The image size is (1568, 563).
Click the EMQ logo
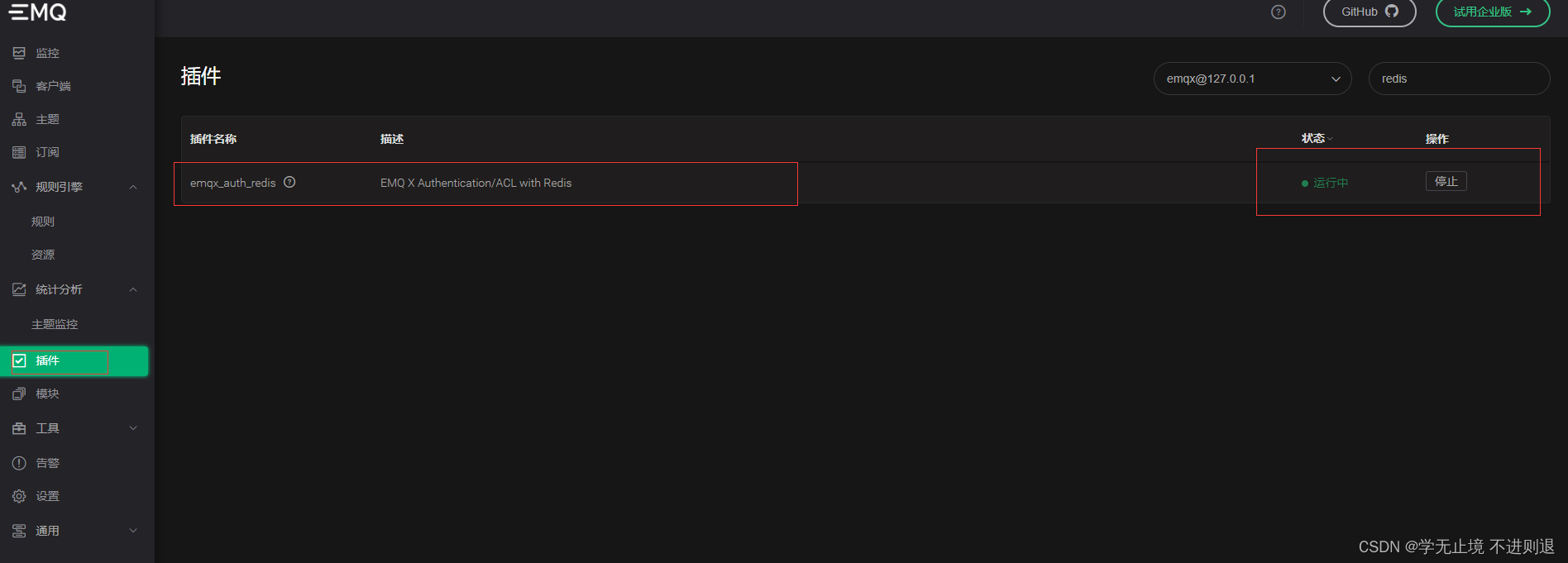pyautogui.click(x=38, y=12)
